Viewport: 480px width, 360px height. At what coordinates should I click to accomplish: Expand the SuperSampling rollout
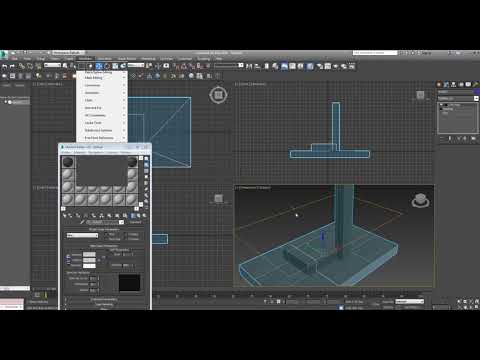click(104, 304)
